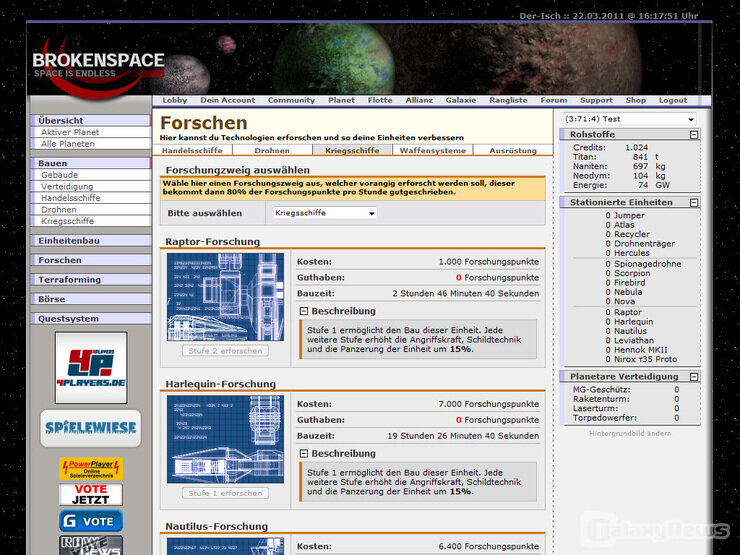This screenshot has width=740, height=555.
Task: Click the Raptor blueprint thumbnail
Action: 225,297
